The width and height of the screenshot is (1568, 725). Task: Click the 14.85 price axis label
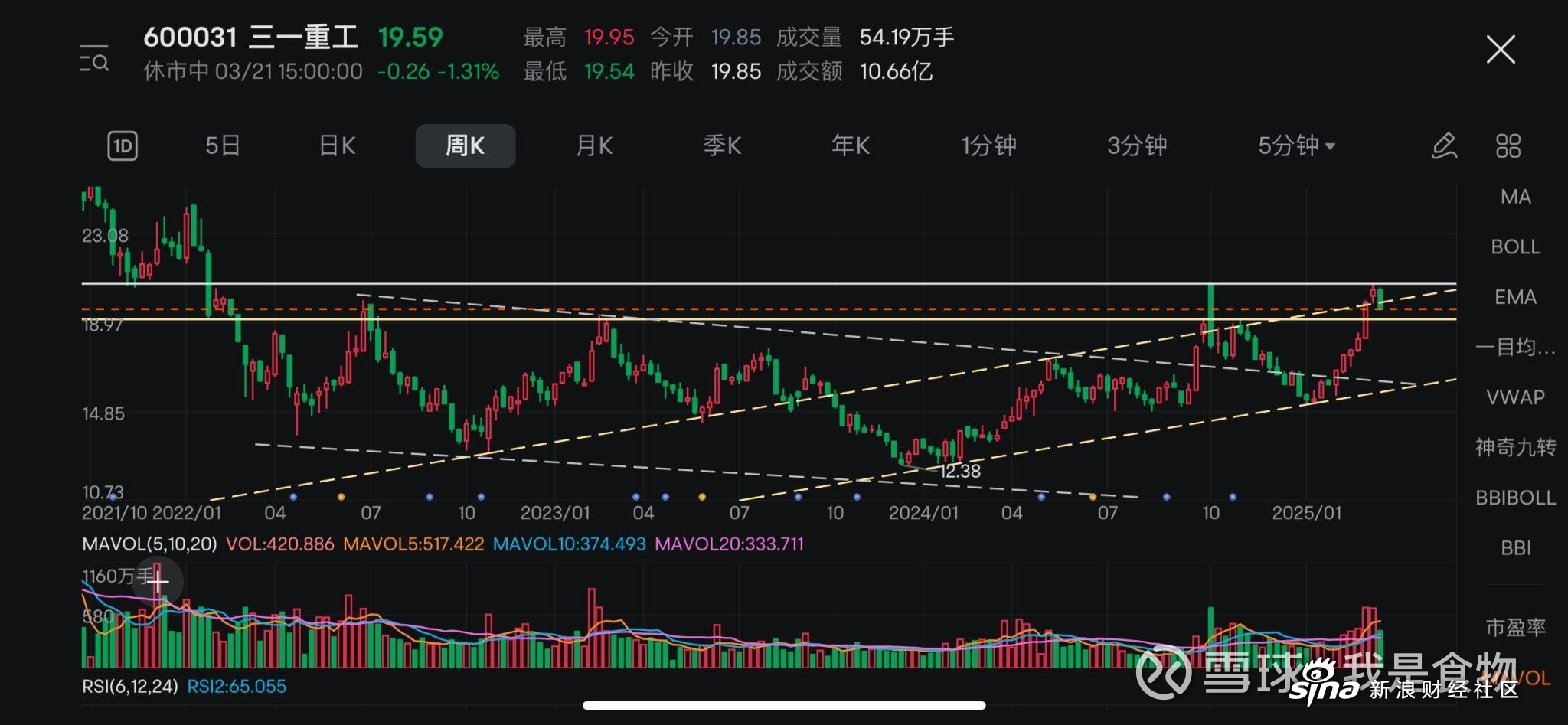click(x=103, y=414)
